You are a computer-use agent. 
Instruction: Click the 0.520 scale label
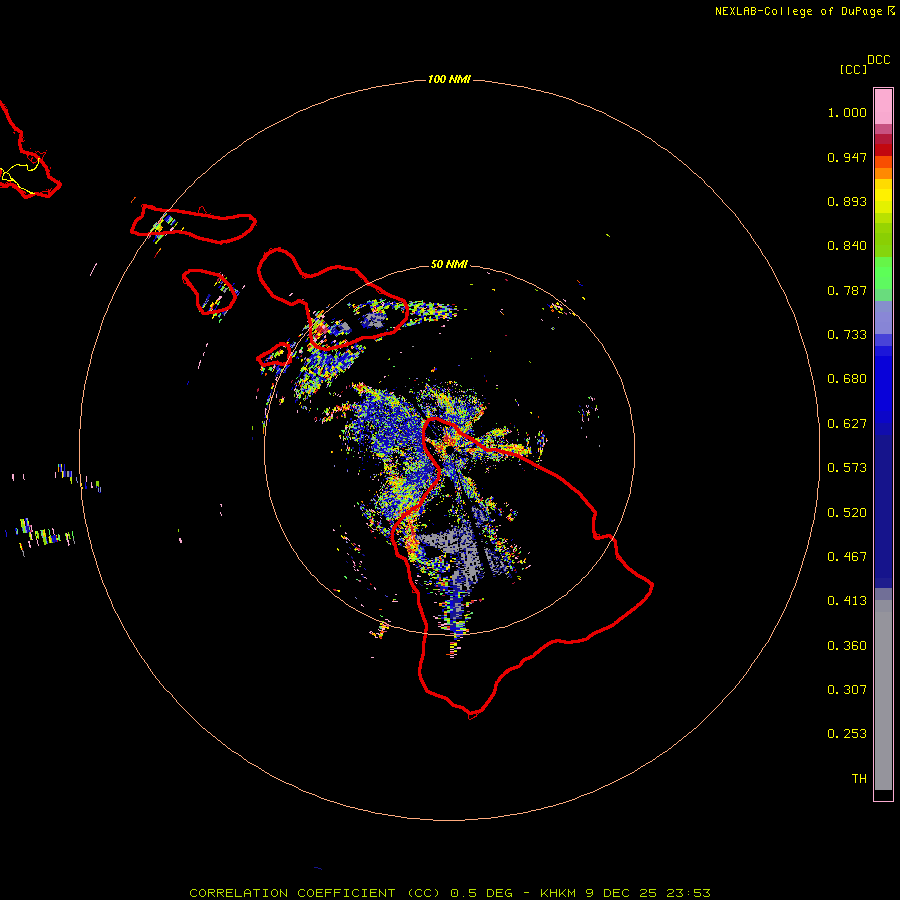click(x=847, y=513)
